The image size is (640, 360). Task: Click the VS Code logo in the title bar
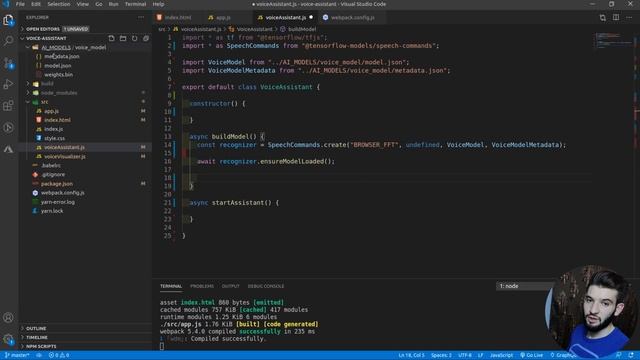6,4
